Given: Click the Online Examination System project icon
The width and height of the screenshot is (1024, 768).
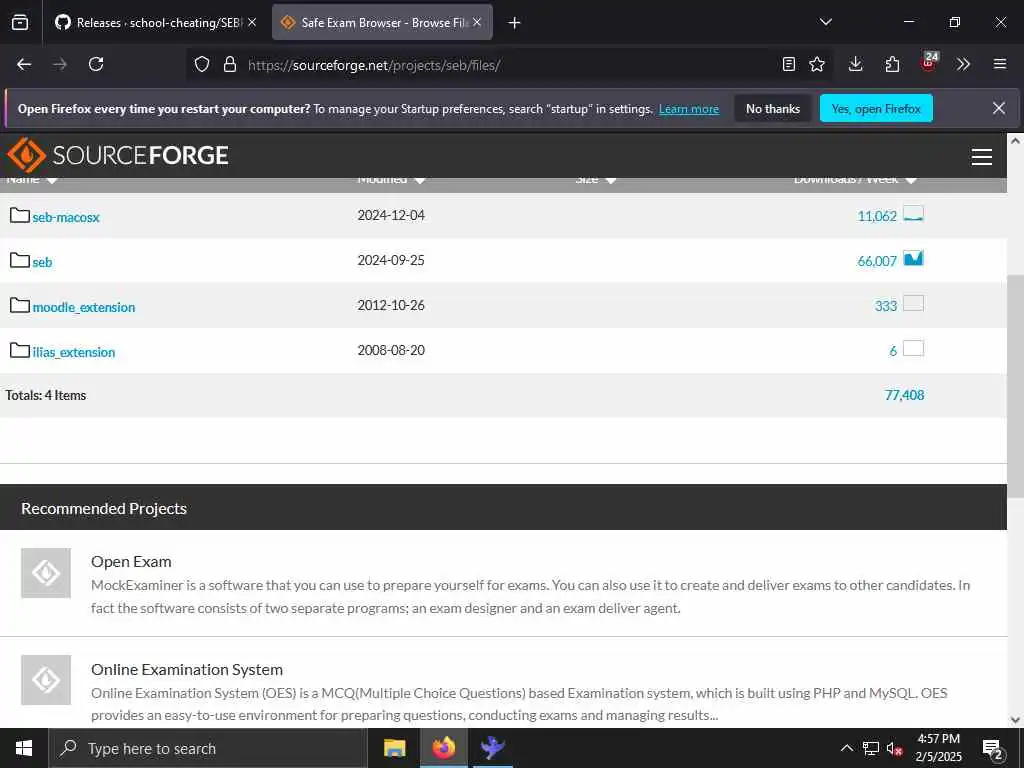Looking at the screenshot, I should click(46, 680).
